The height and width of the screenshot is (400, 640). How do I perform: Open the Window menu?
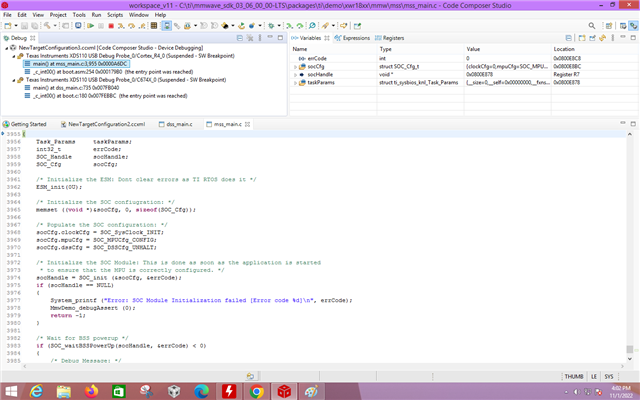point(139,15)
